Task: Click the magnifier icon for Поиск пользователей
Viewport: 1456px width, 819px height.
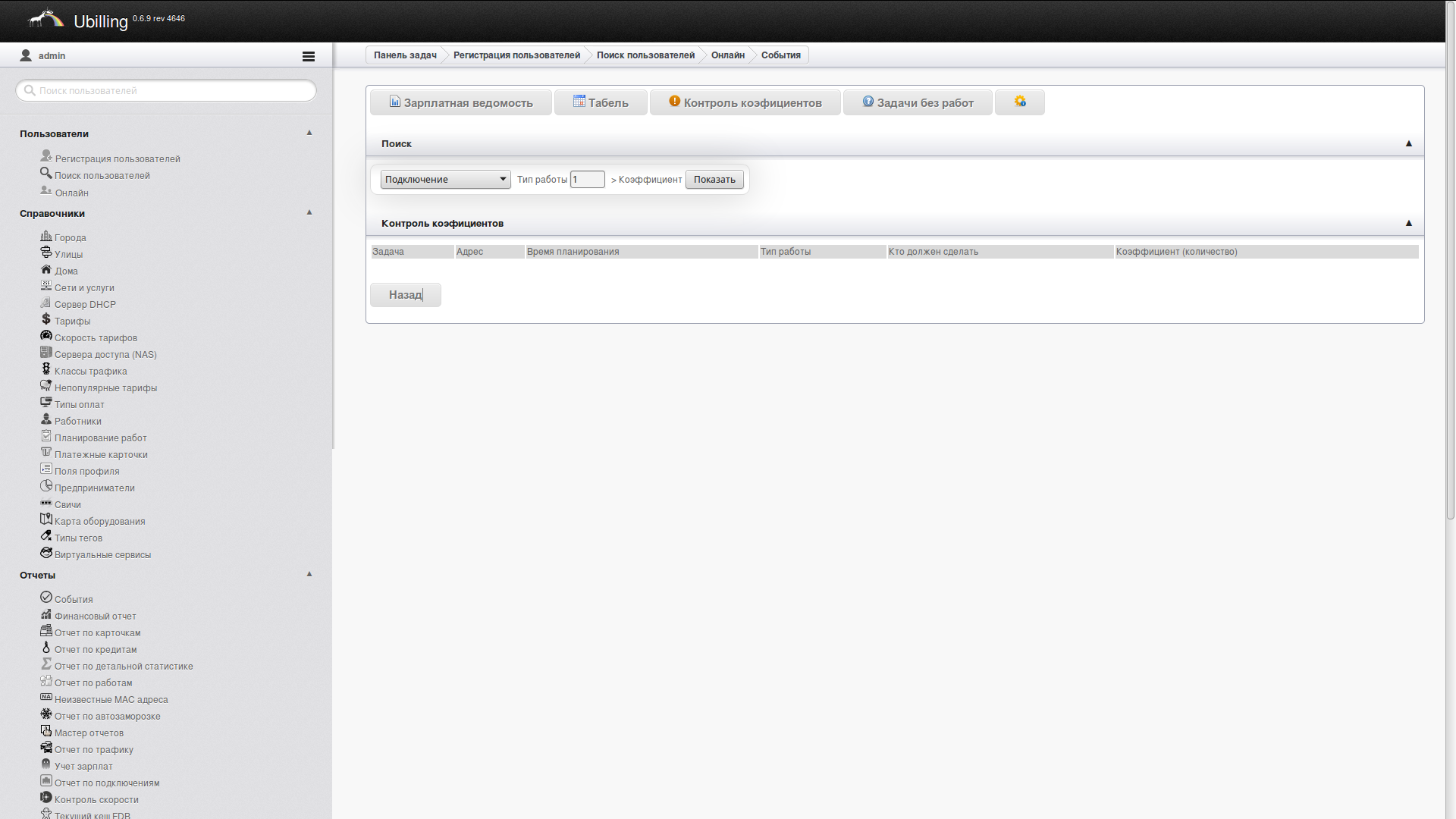Action: click(46, 174)
